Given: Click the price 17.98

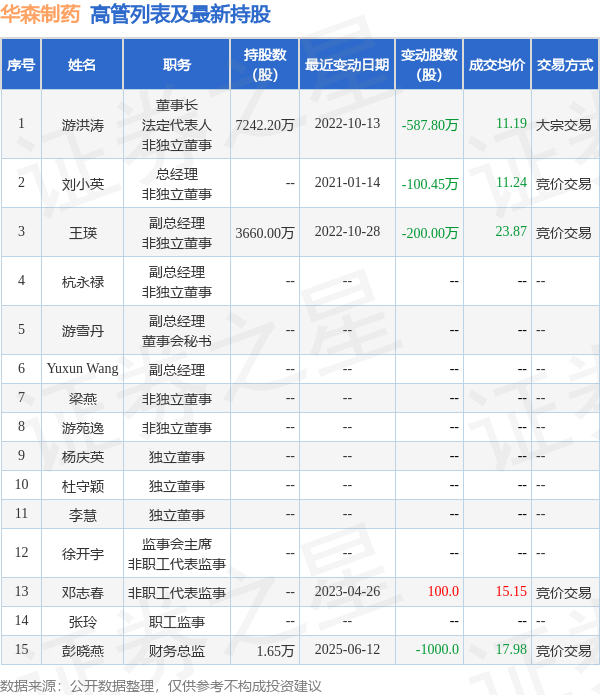Looking at the screenshot, I should tap(511, 649).
